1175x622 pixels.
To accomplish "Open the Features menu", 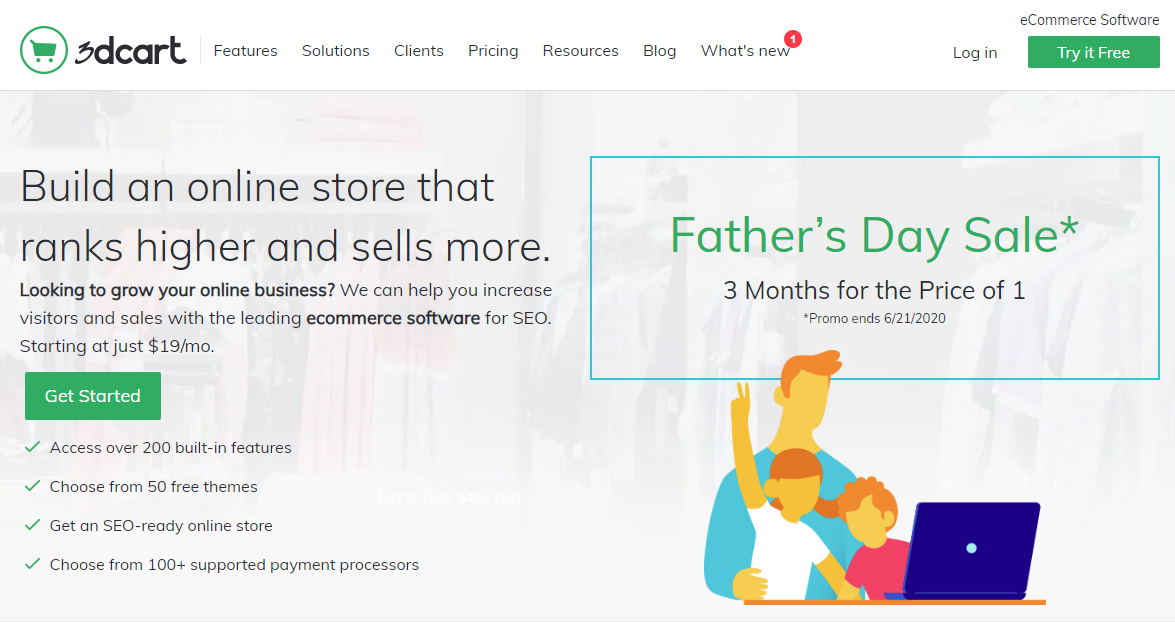I will (x=245, y=51).
